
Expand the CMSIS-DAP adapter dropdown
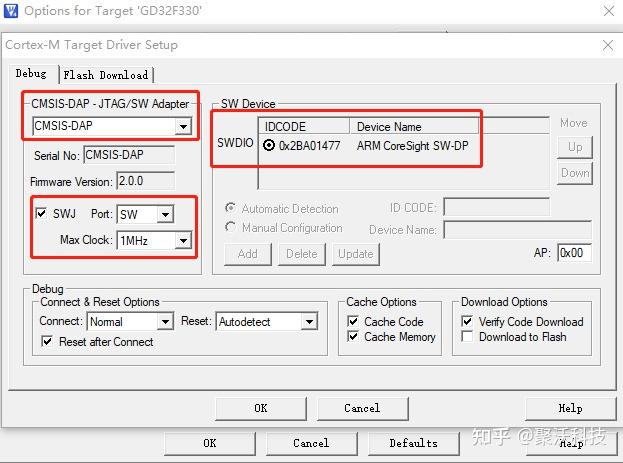pyautogui.click(x=183, y=126)
